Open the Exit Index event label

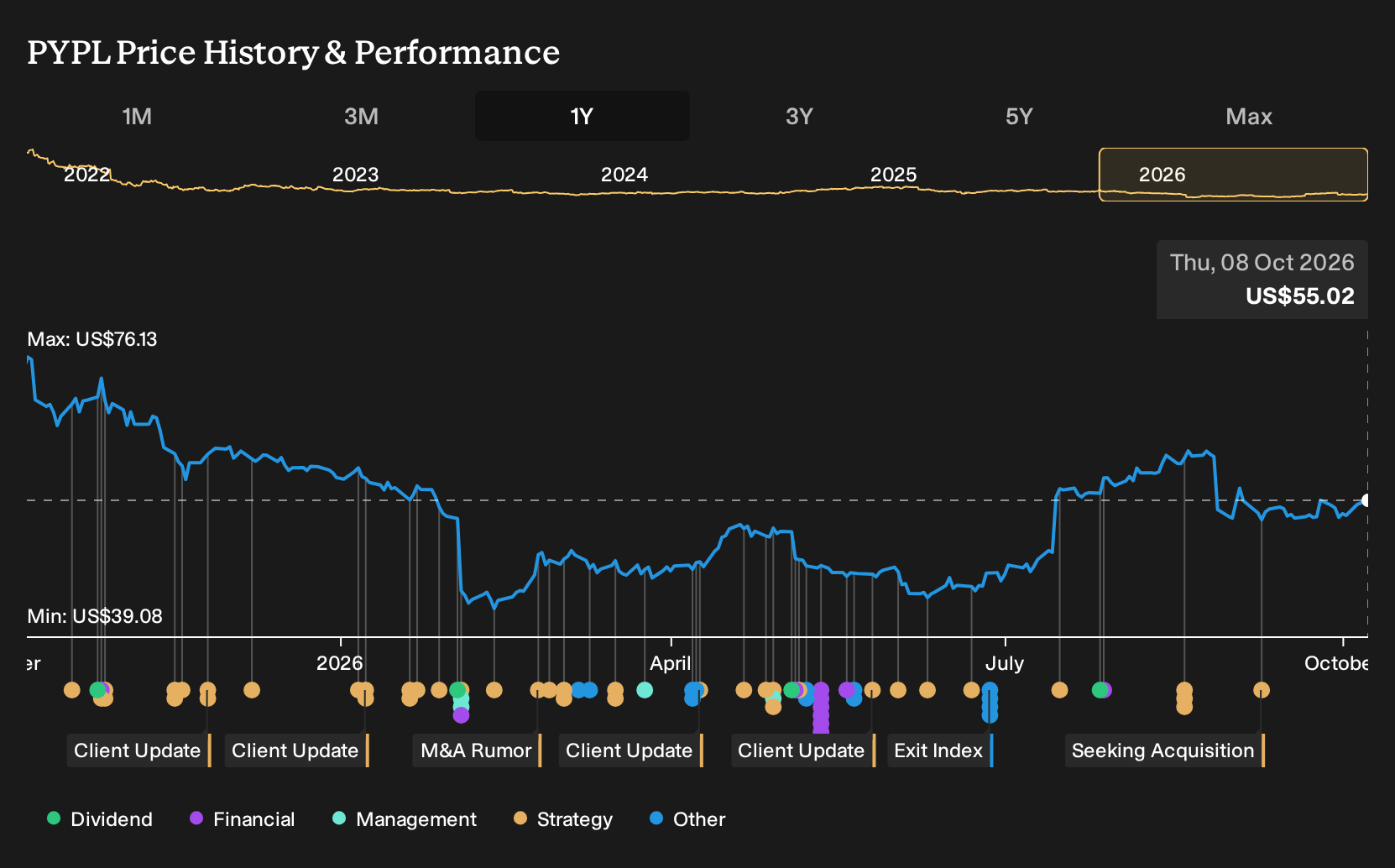tap(939, 750)
